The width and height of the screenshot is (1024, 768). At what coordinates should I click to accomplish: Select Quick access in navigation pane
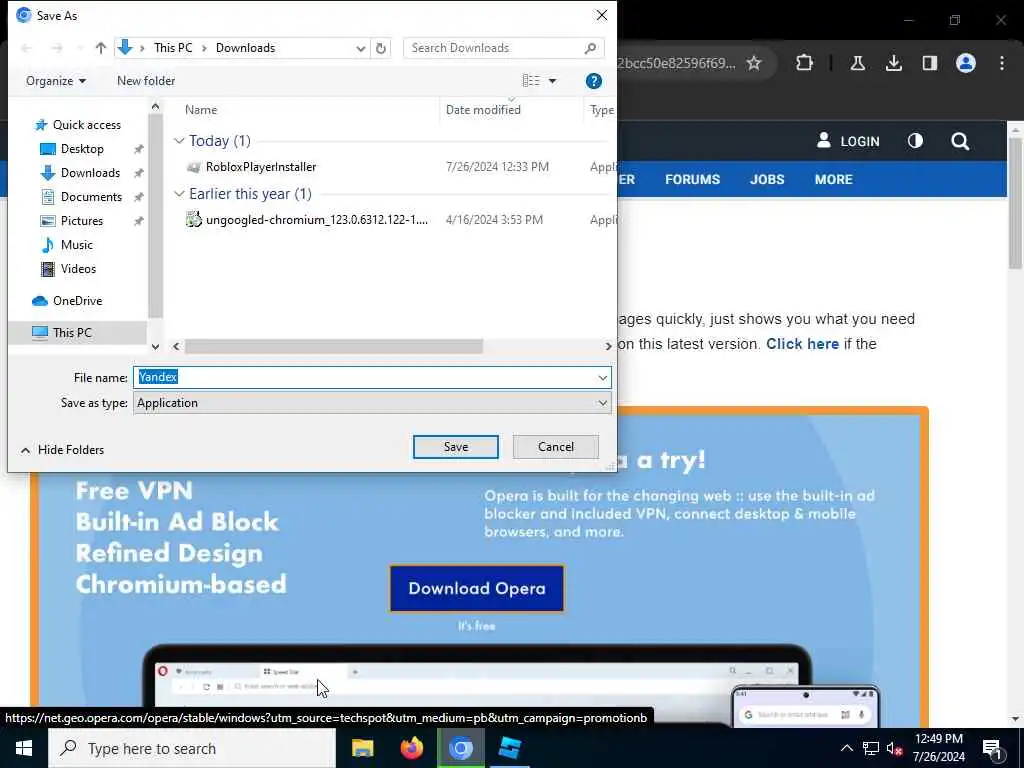pyautogui.click(x=77, y=125)
